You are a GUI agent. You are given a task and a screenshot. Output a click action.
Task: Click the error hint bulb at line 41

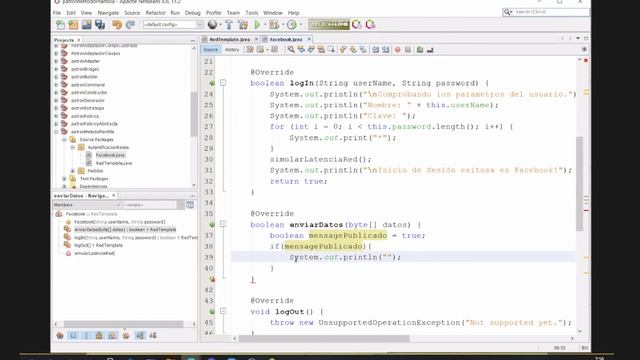[x=212, y=279]
